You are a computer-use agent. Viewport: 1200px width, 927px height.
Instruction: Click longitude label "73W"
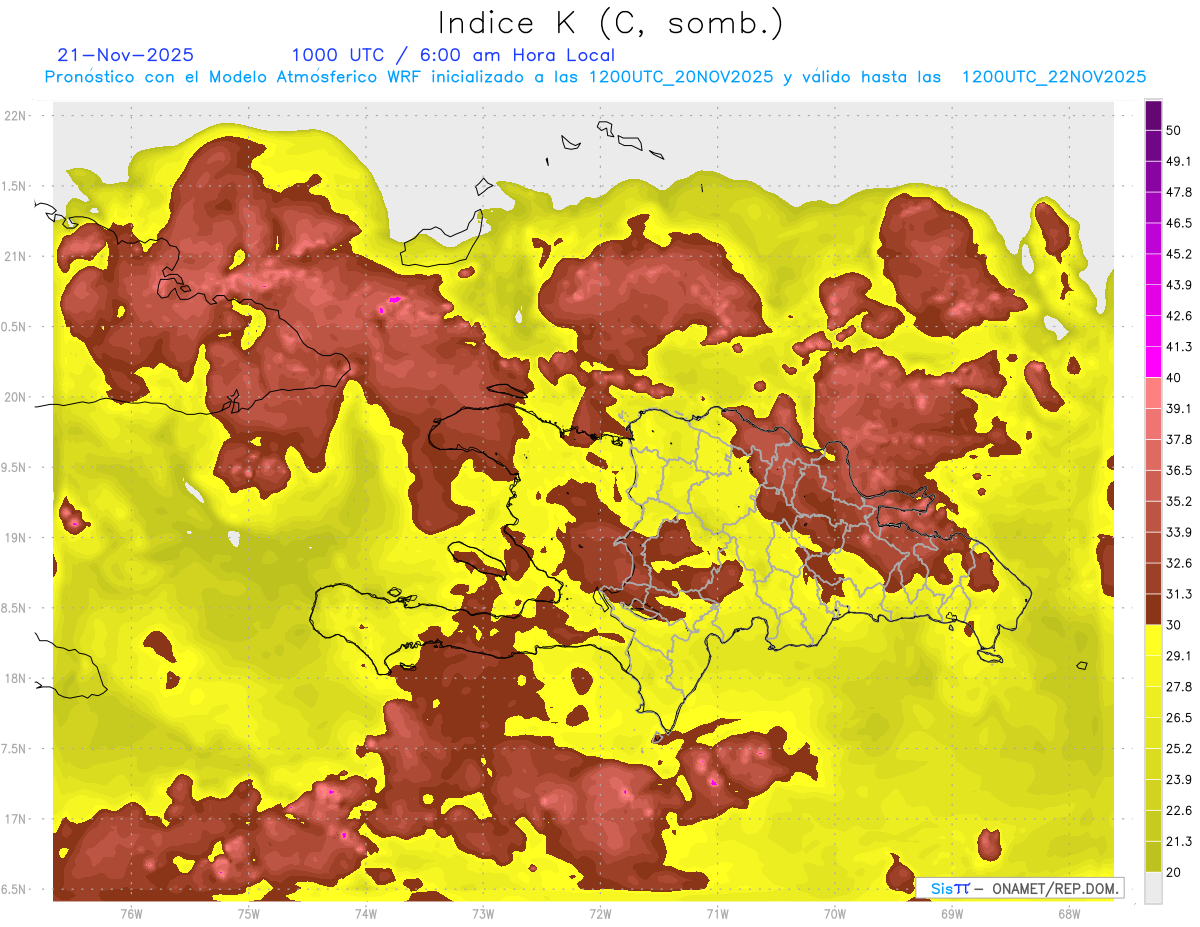pyautogui.click(x=483, y=914)
